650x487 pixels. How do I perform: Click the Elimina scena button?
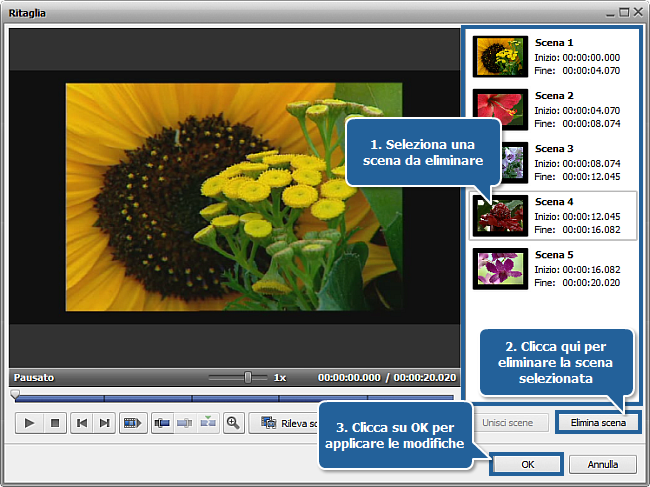[x=598, y=423]
